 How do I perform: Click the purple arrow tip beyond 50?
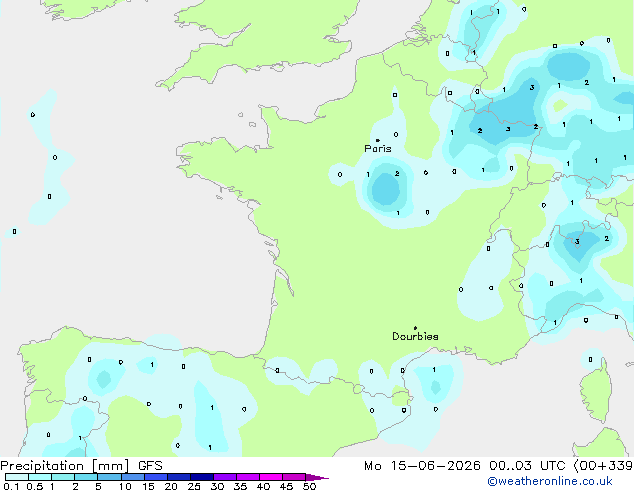[317, 477]
